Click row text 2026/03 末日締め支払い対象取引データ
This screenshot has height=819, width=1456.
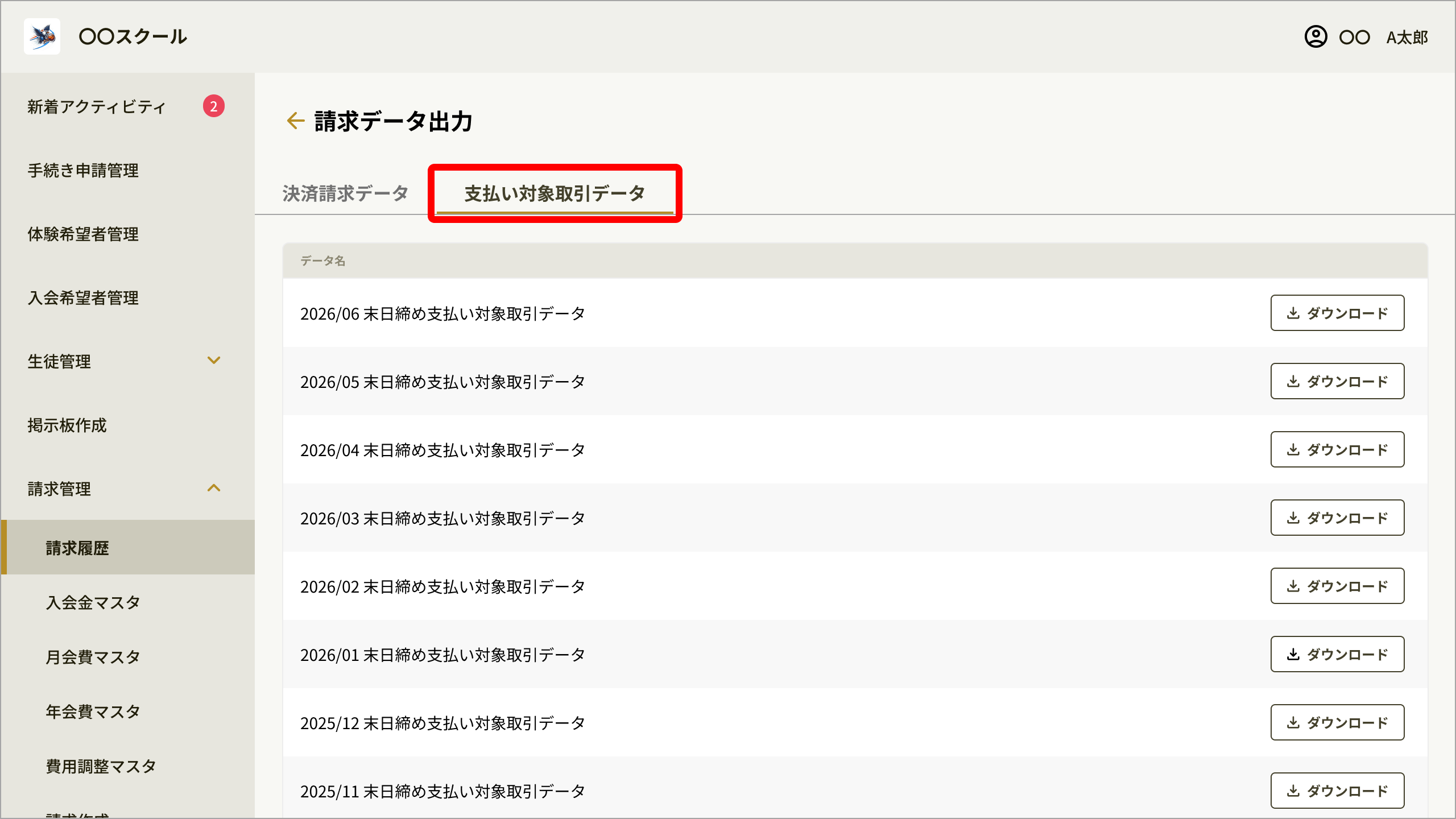point(442,518)
